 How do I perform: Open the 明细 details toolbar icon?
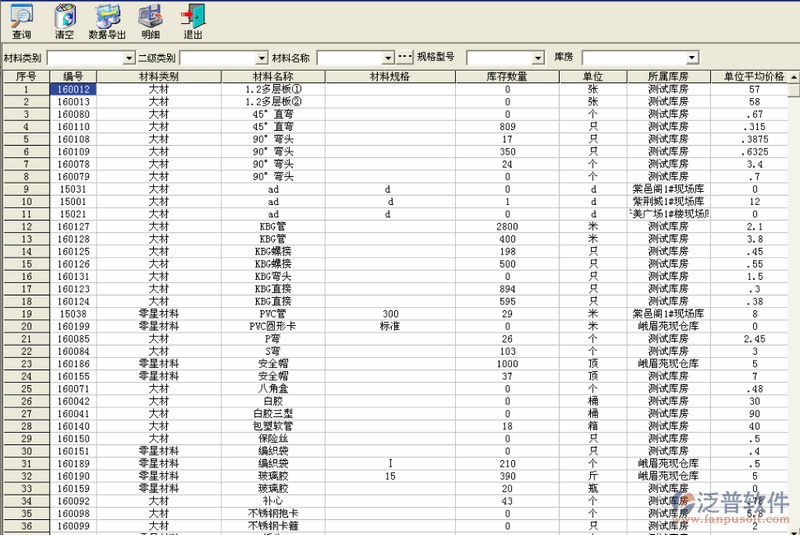tap(151, 21)
